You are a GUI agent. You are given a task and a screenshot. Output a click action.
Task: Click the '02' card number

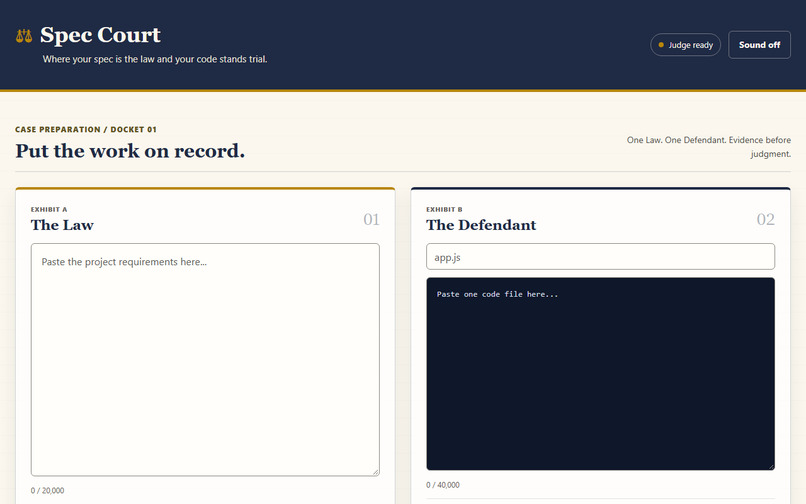765,220
